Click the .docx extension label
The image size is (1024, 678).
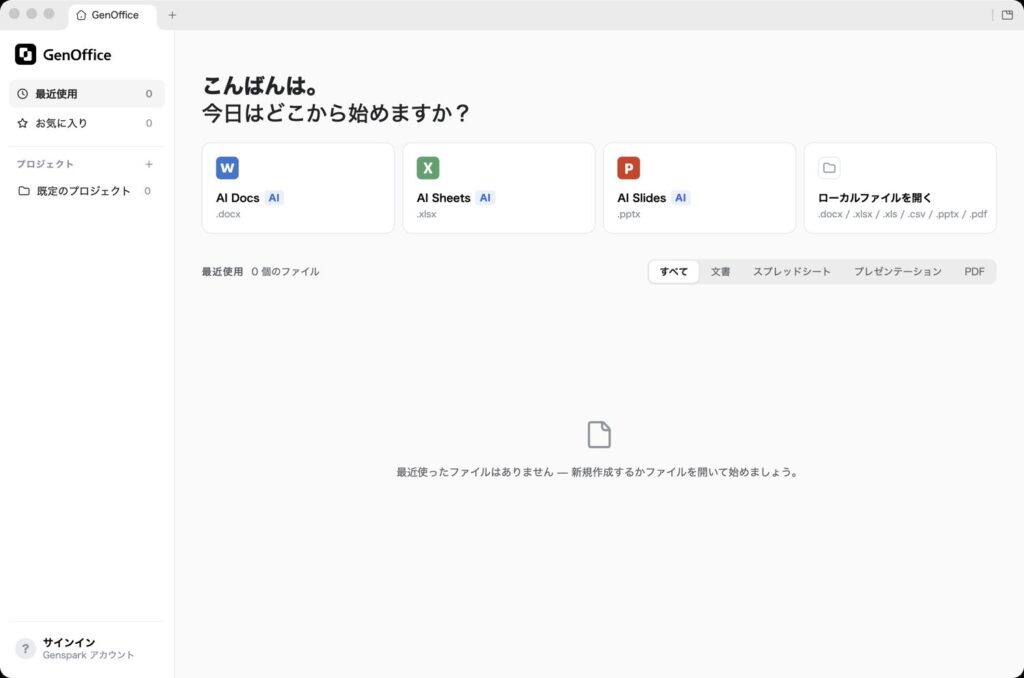(229, 214)
